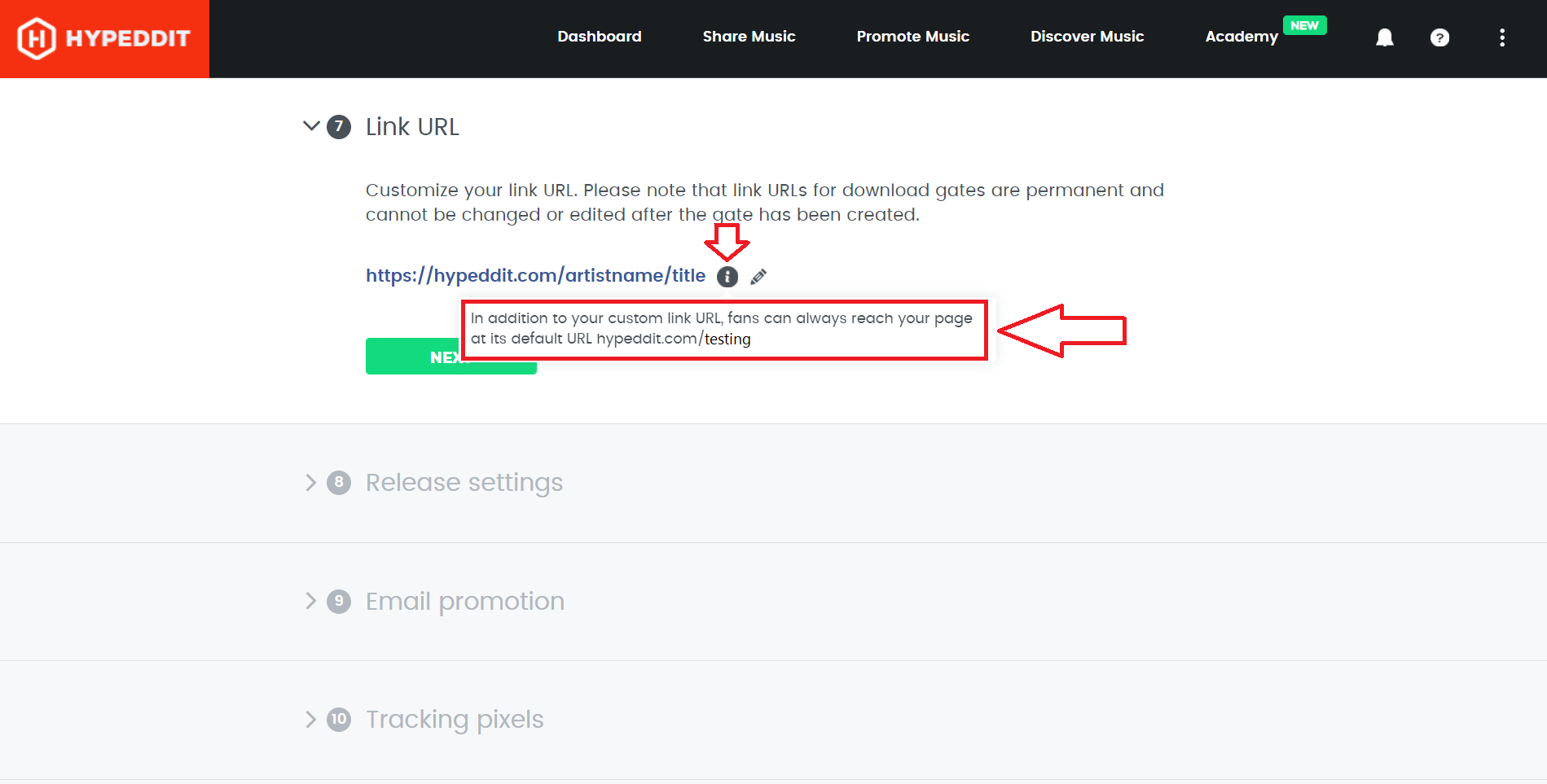Screen dimensions: 1547x784
Task: Click the step 10 number badge
Action: [x=339, y=720]
